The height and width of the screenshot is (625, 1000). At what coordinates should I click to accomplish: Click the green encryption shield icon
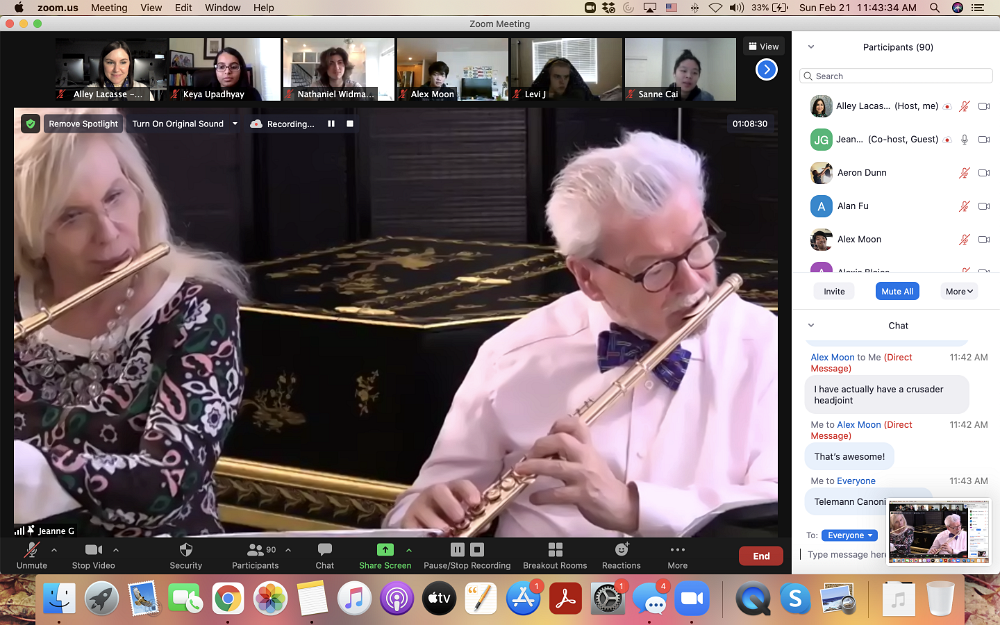click(30, 124)
